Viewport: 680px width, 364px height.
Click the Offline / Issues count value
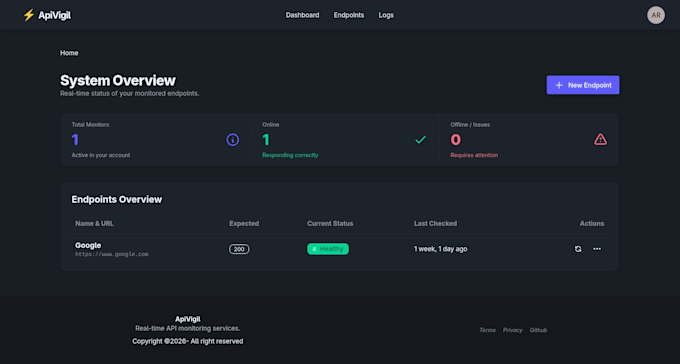[455, 140]
